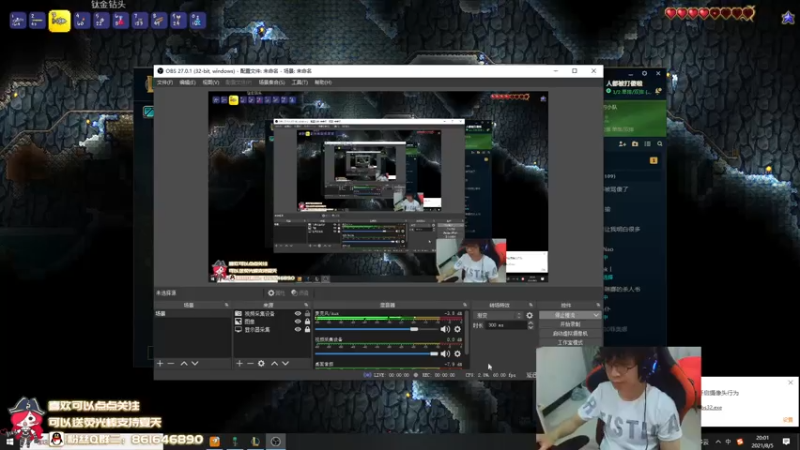Click the search icon in the chat panel

click(x=660, y=144)
